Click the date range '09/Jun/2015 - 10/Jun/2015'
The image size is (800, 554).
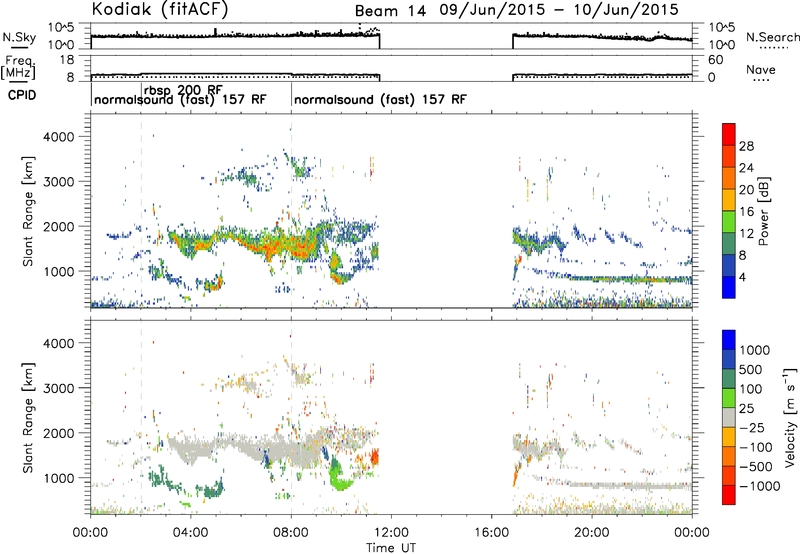(559, 10)
